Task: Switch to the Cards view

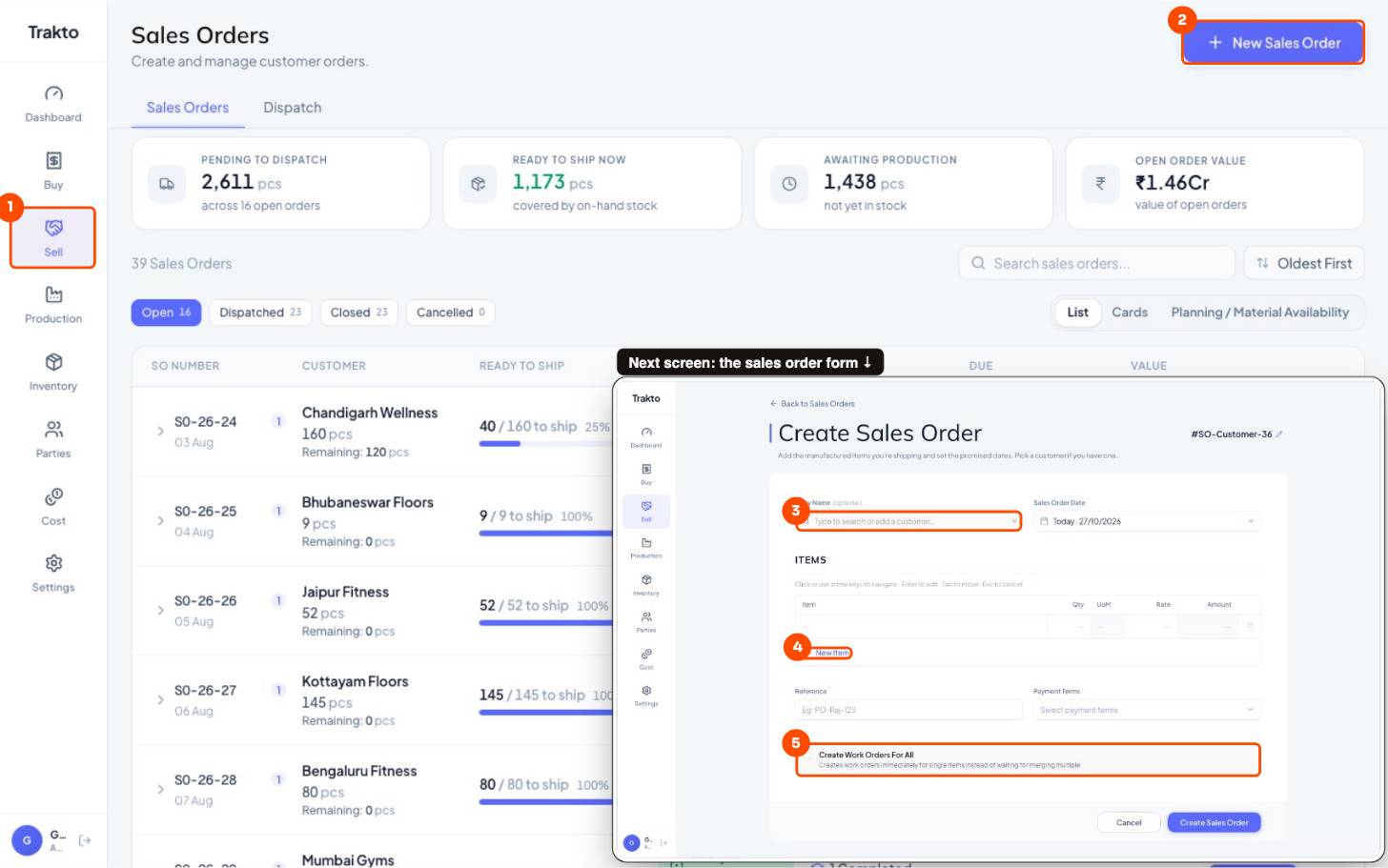Action: tap(1130, 313)
